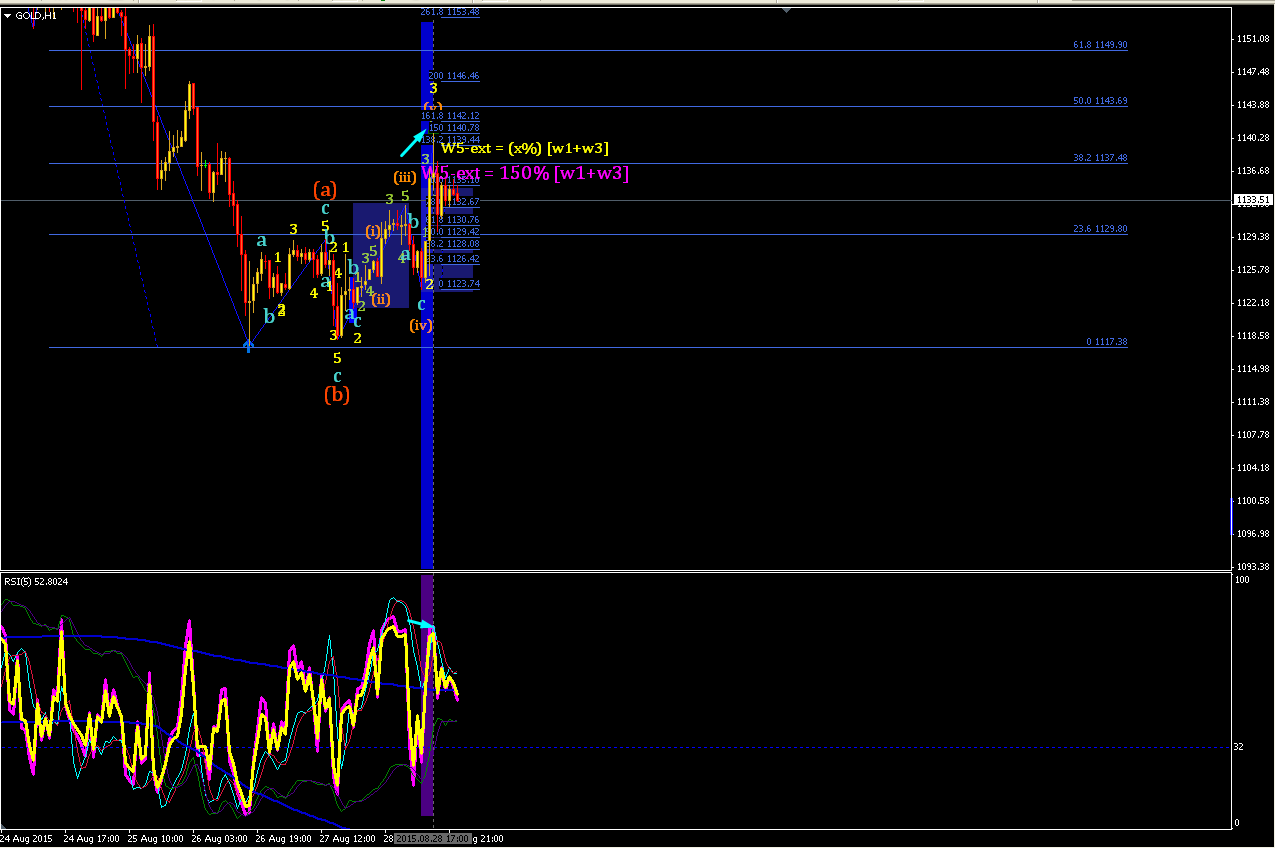Click the highlighted 2015.08.28 17:00 crosshair time label
This screenshot has width=1275, height=849.
(x=433, y=837)
